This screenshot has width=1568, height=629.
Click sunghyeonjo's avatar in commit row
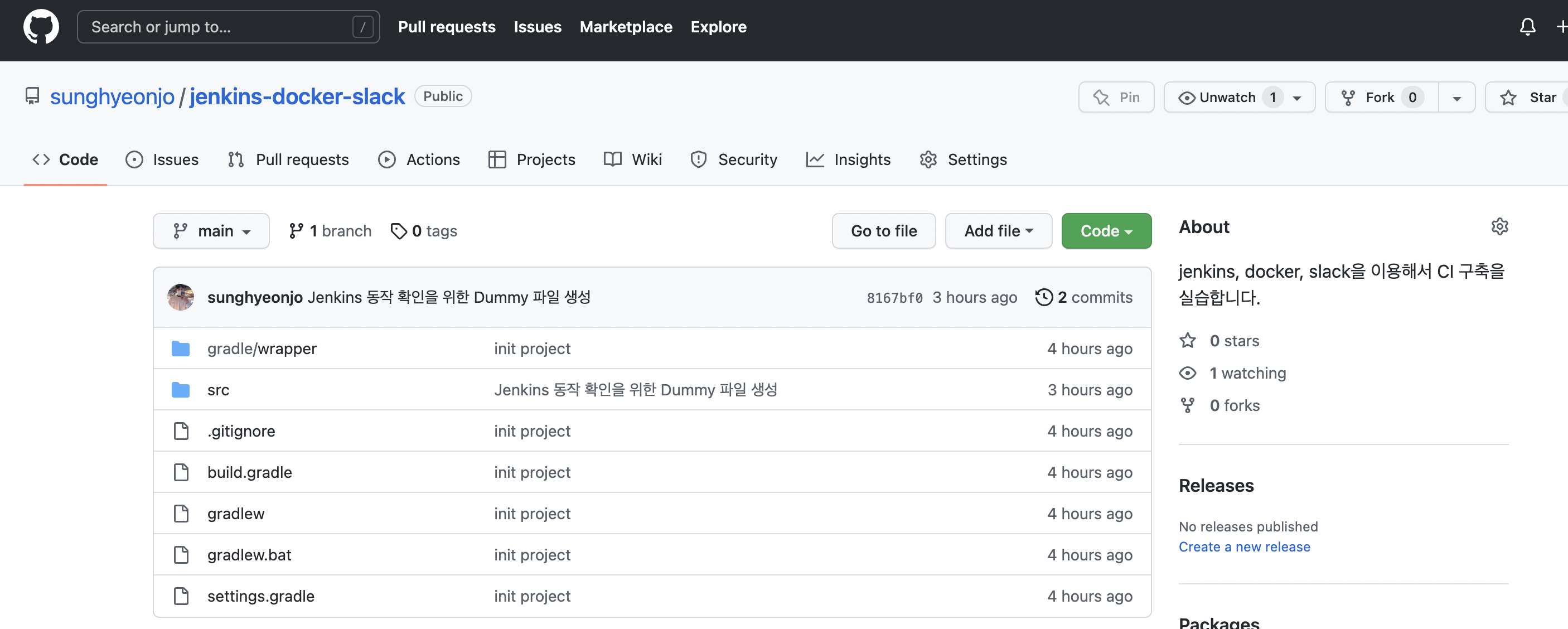click(181, 297)
